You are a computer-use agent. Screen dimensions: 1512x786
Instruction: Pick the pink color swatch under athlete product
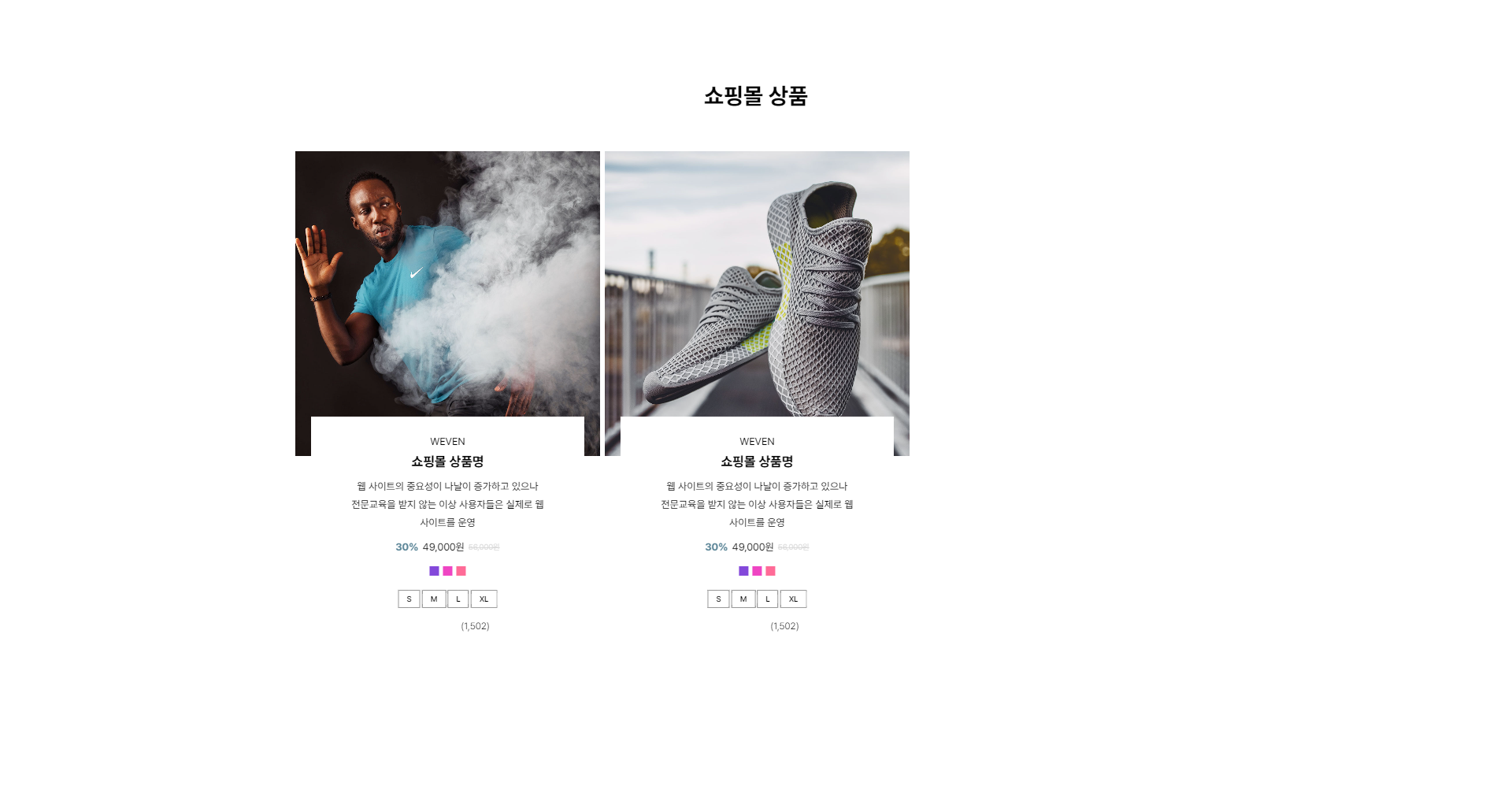(461, 571)
